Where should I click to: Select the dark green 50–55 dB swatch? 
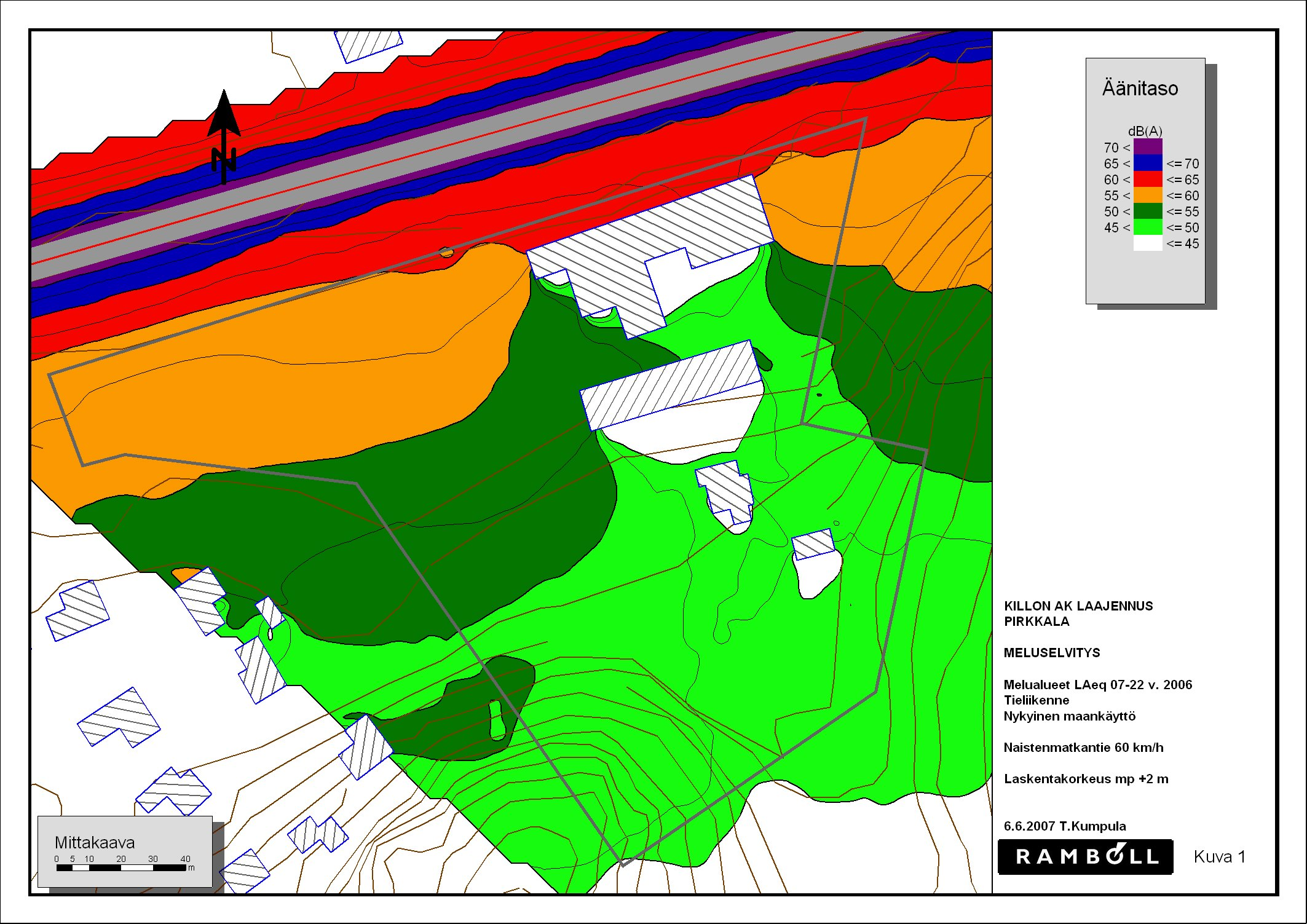click(x=1148, y=211)
